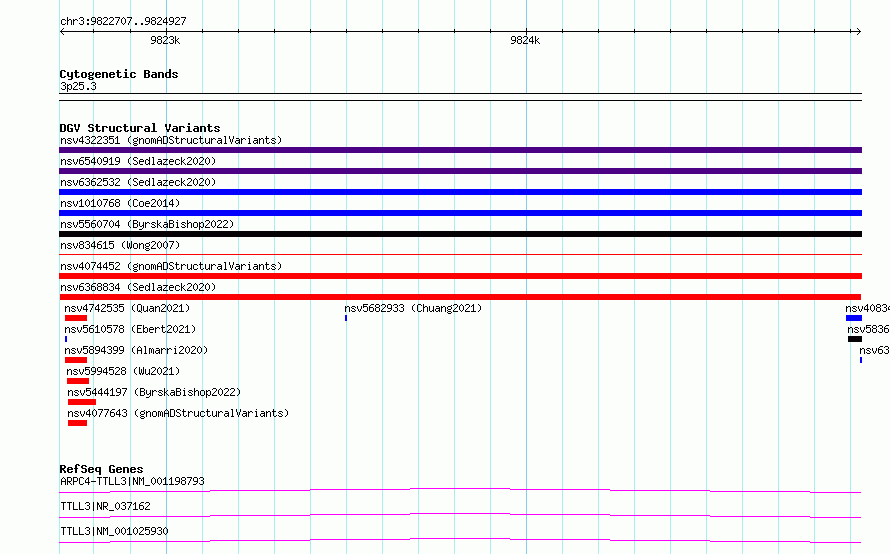
Task: Open nsv6368834 (Sedlazeck2020) label
Action: coord(138,287)
